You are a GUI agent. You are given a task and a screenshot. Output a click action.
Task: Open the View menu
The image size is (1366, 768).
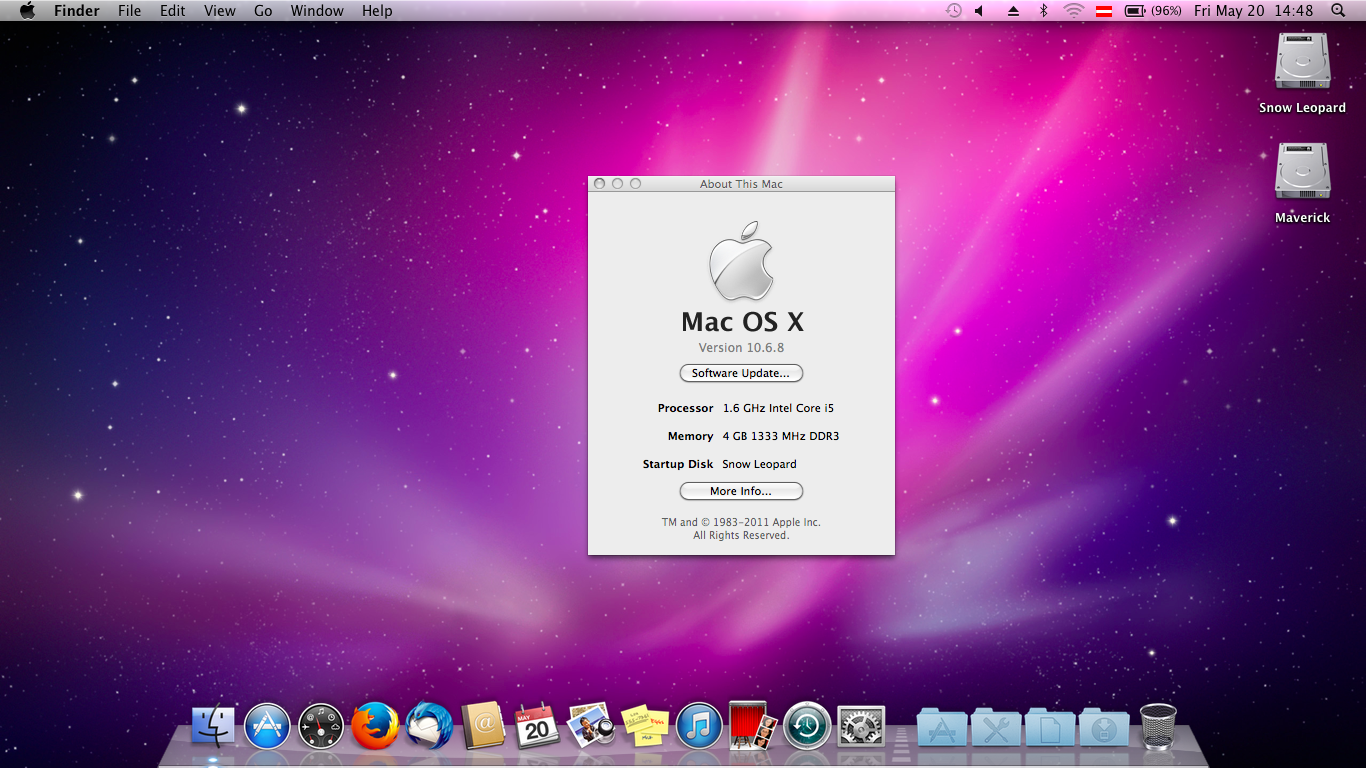point(220,10)
